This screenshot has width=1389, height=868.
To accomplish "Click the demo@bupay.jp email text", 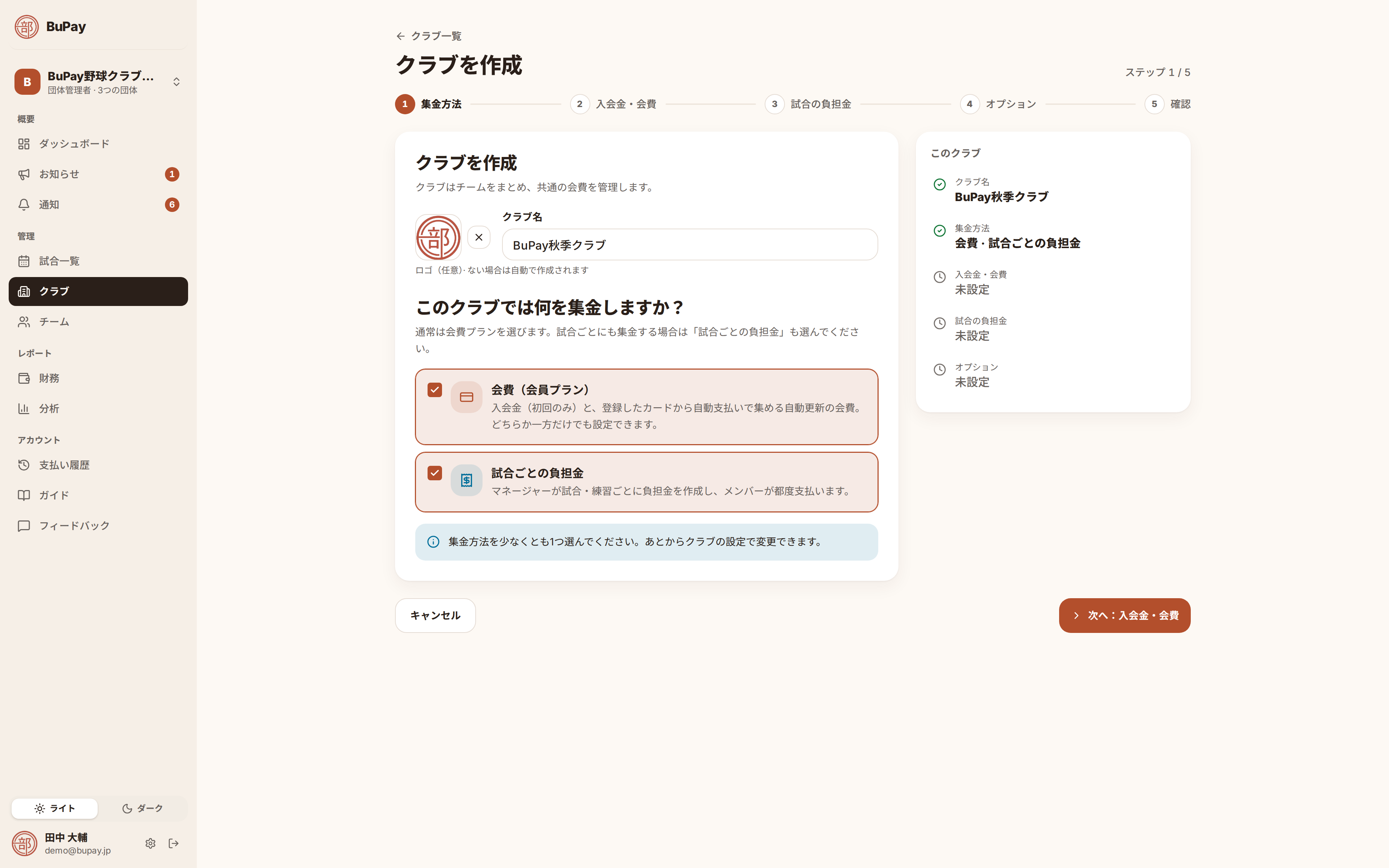I will pyautogui.click(x=77, y=851).
